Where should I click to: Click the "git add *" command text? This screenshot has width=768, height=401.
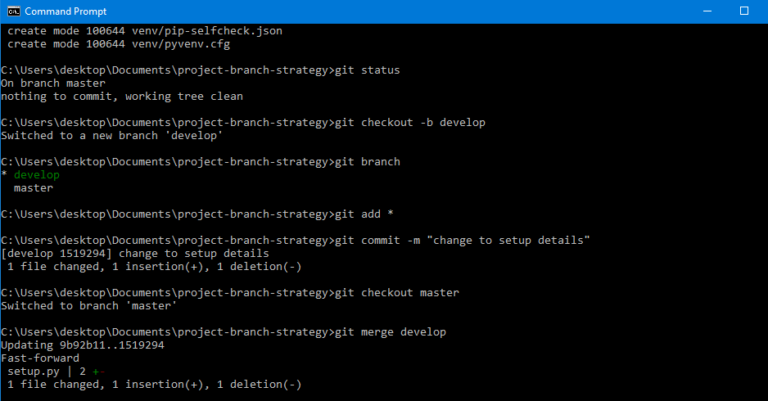359,213
